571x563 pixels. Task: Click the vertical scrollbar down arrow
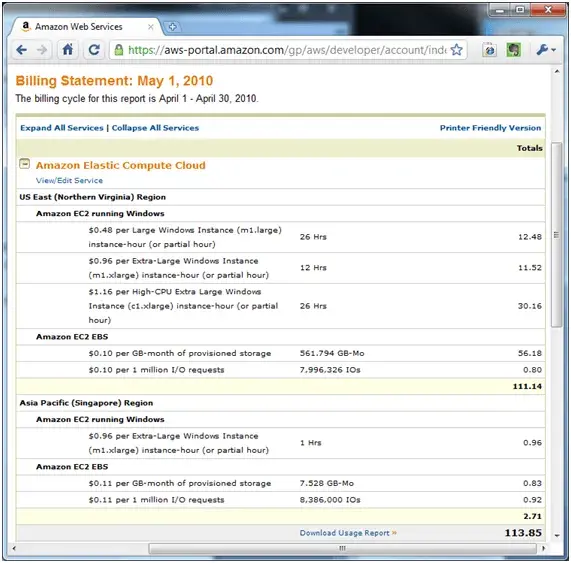[557, 535]
